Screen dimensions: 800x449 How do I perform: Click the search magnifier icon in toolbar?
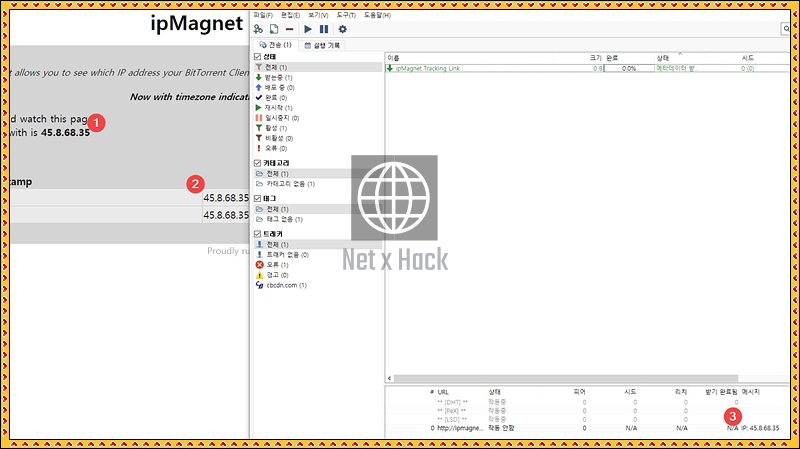(x=786, y=29)
